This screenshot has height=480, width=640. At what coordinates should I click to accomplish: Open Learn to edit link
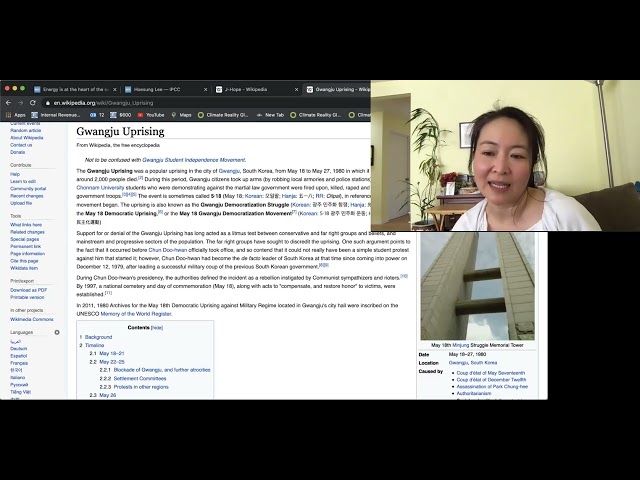23,182
